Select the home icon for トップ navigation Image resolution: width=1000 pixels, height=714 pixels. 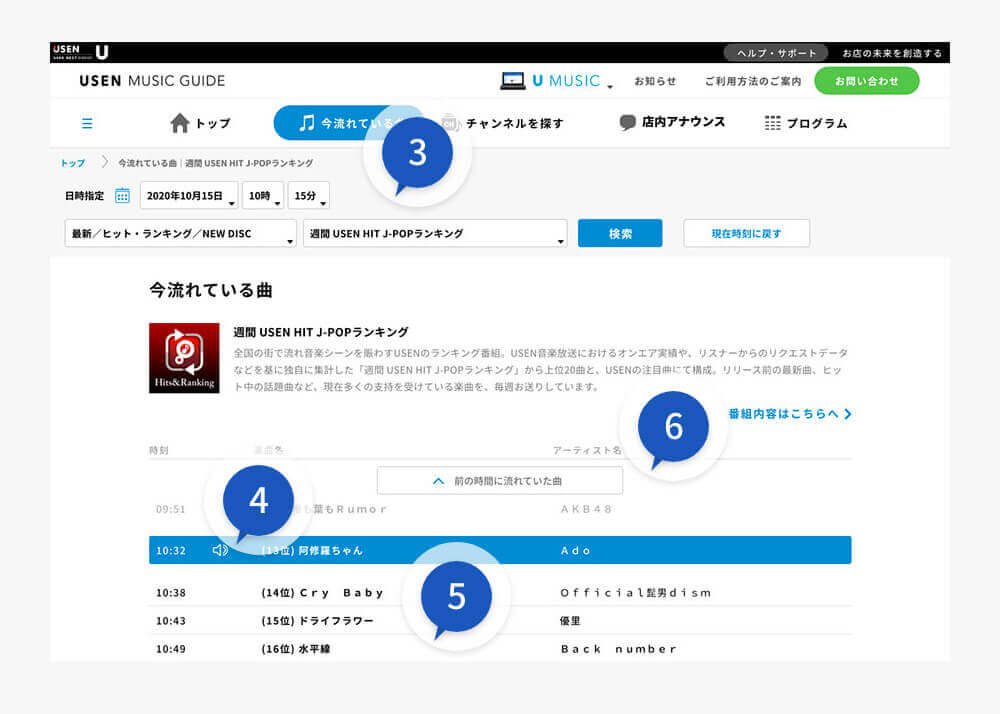point(181,121)
